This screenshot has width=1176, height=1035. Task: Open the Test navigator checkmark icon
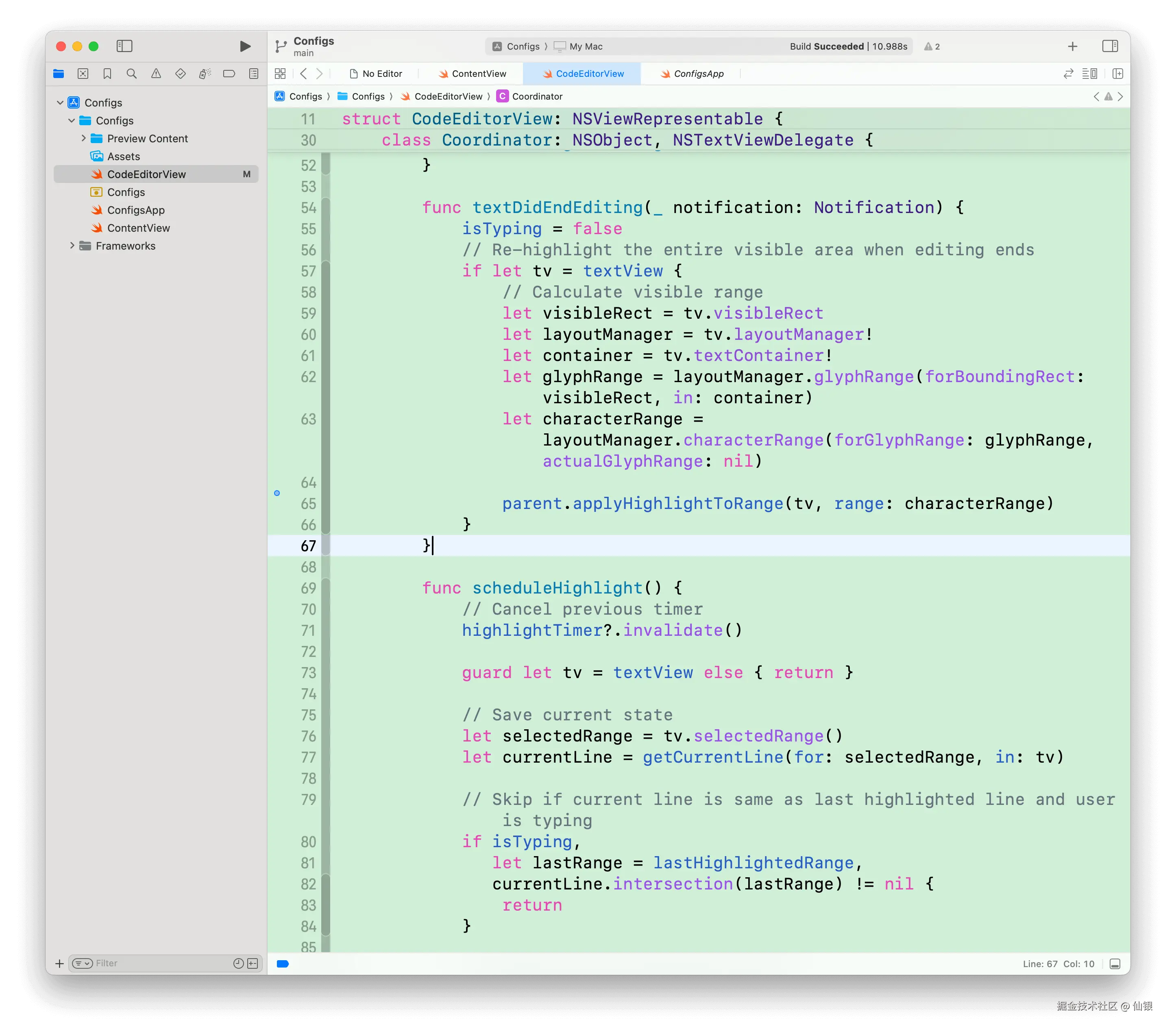[180, 74]
